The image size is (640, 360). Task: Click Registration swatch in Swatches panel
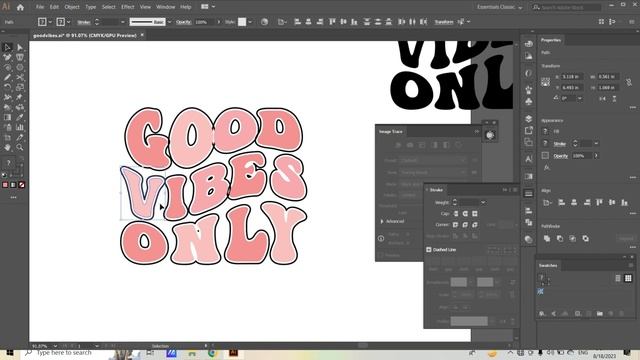click(x=540, y=291)
